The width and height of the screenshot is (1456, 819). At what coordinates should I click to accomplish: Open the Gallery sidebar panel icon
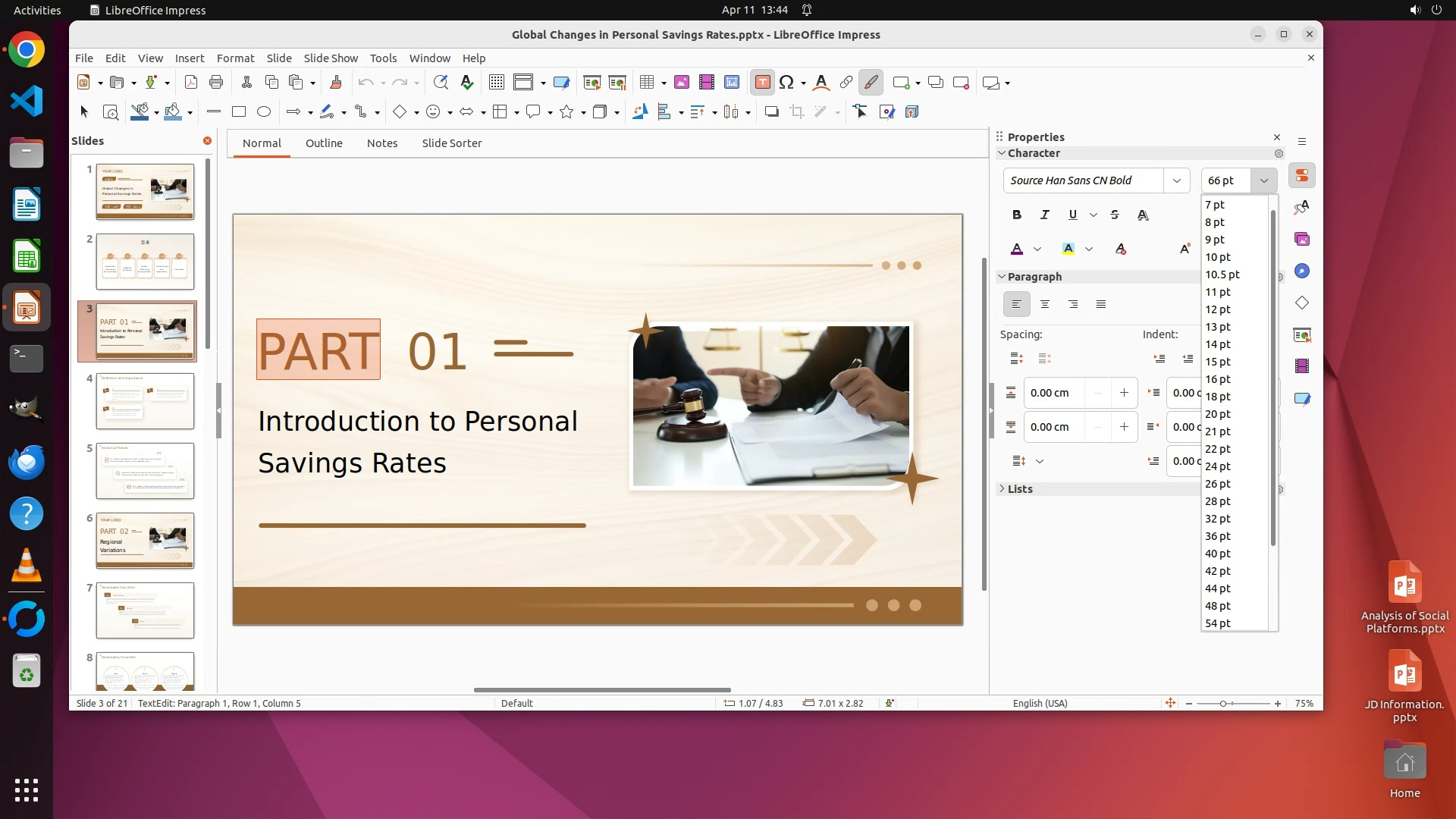[1302, 240]
